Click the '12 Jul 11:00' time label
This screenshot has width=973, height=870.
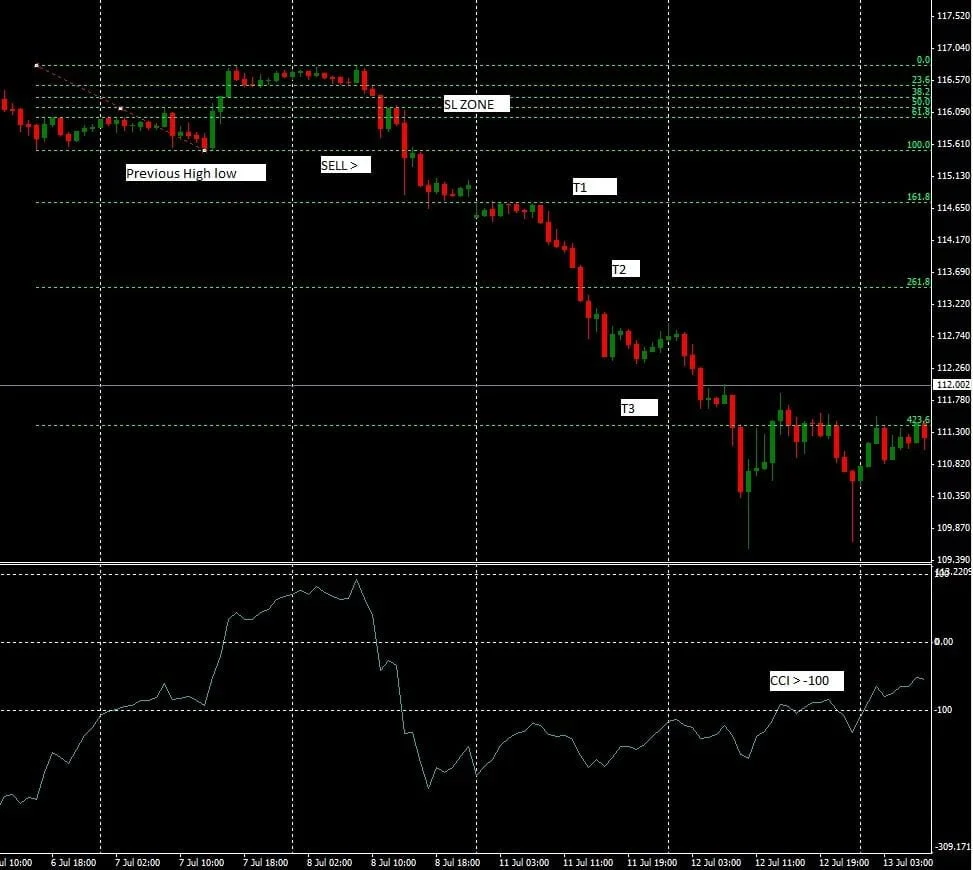(779, 863)
